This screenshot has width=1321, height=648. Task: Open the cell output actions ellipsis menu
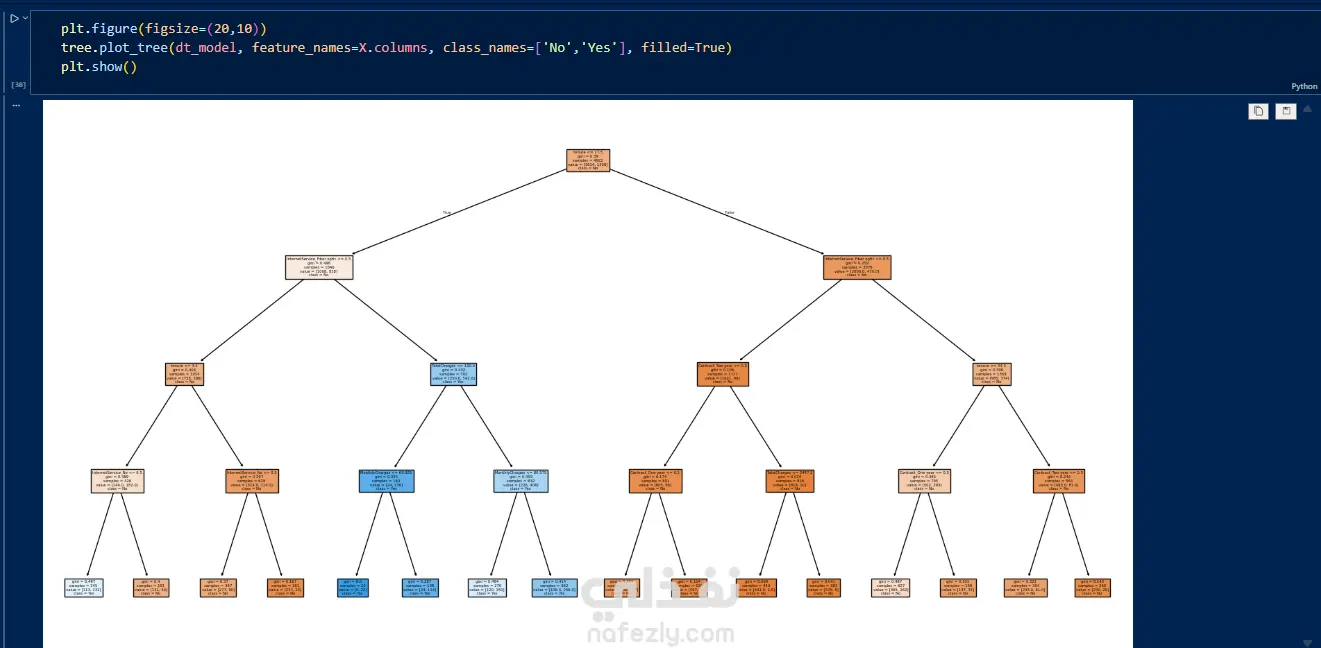pyautogui.click(x=16, y=104)
